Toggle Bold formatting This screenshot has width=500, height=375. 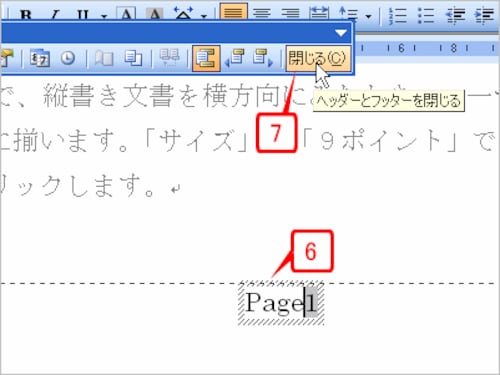[25, 13]
